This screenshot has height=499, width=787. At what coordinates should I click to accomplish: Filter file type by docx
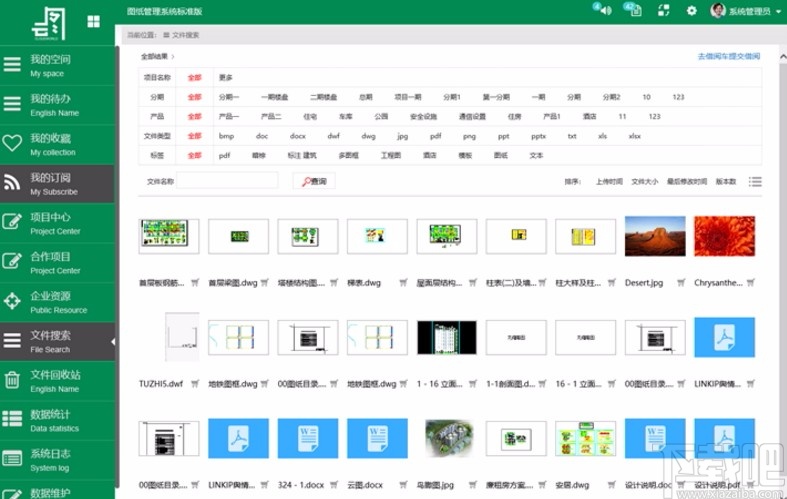[298, 136]
